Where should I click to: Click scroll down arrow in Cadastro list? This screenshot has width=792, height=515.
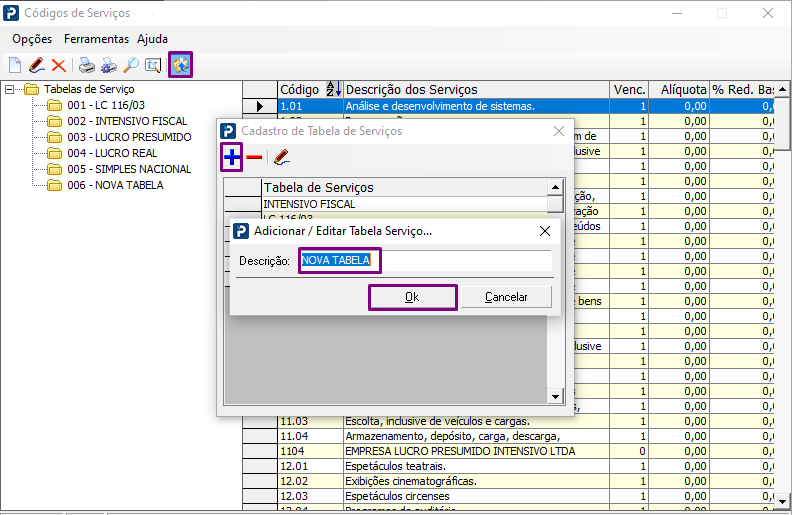point(555,396)
